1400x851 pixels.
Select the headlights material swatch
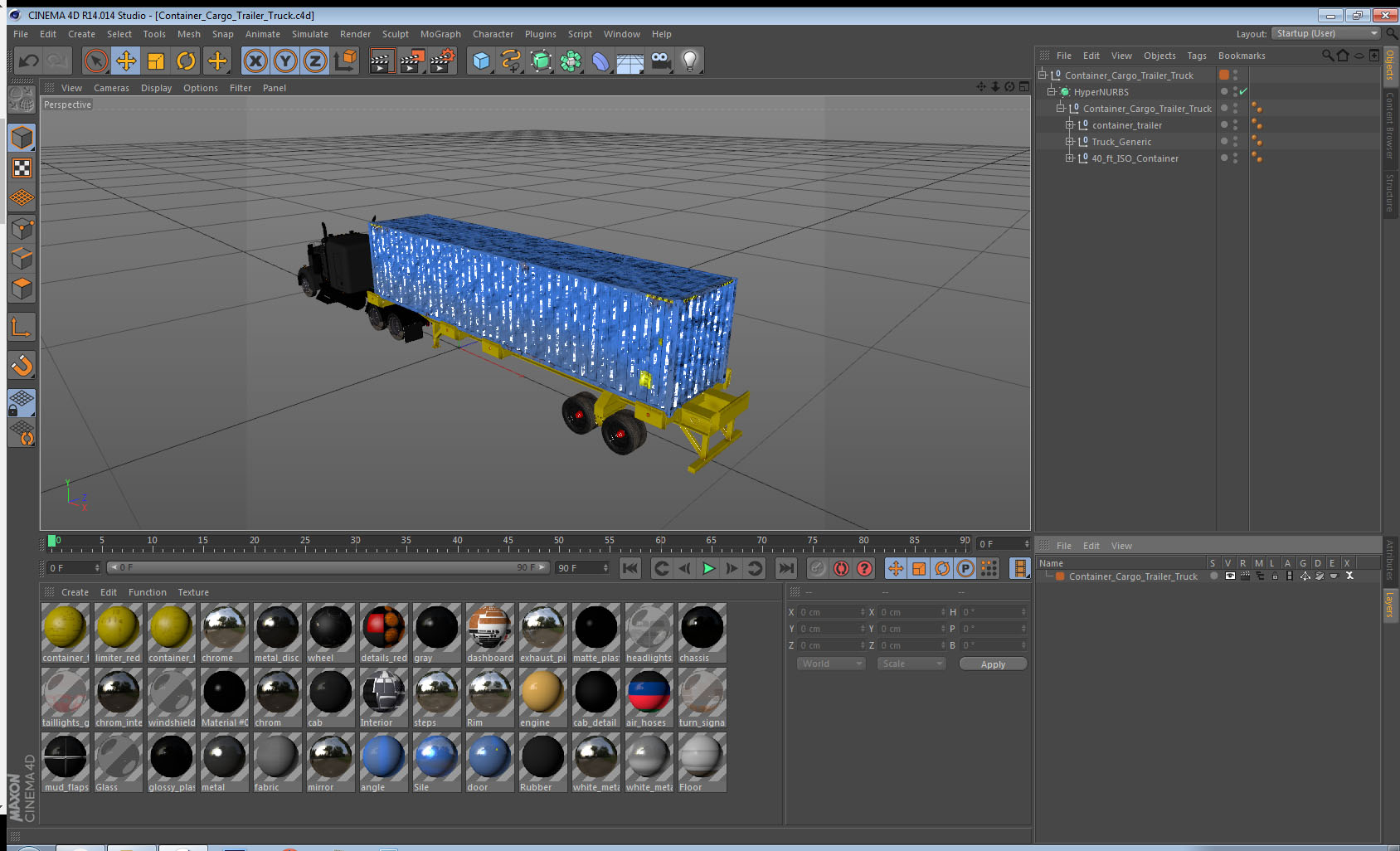click(x=649, y=633)
